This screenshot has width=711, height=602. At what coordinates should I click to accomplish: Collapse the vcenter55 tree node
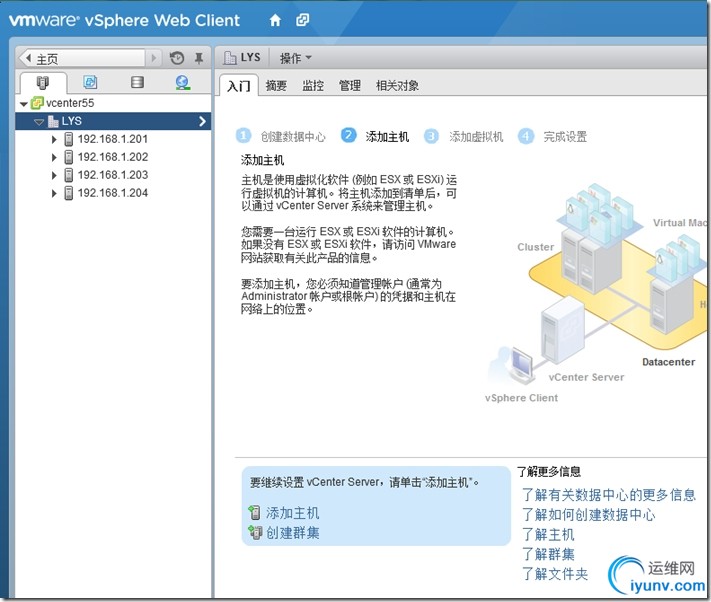tap(24, 104)
